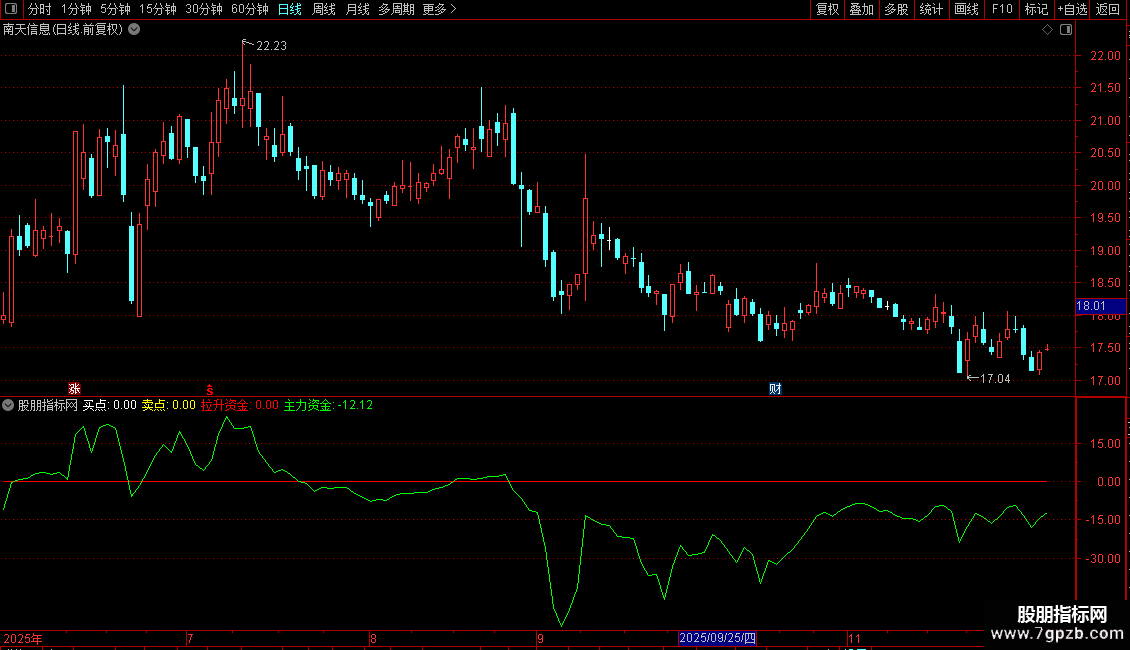Image resolution: width=1130 pixels, height=650 pixels.
Task: Click the panel layout icon at top-left
Action: point(11,9)
